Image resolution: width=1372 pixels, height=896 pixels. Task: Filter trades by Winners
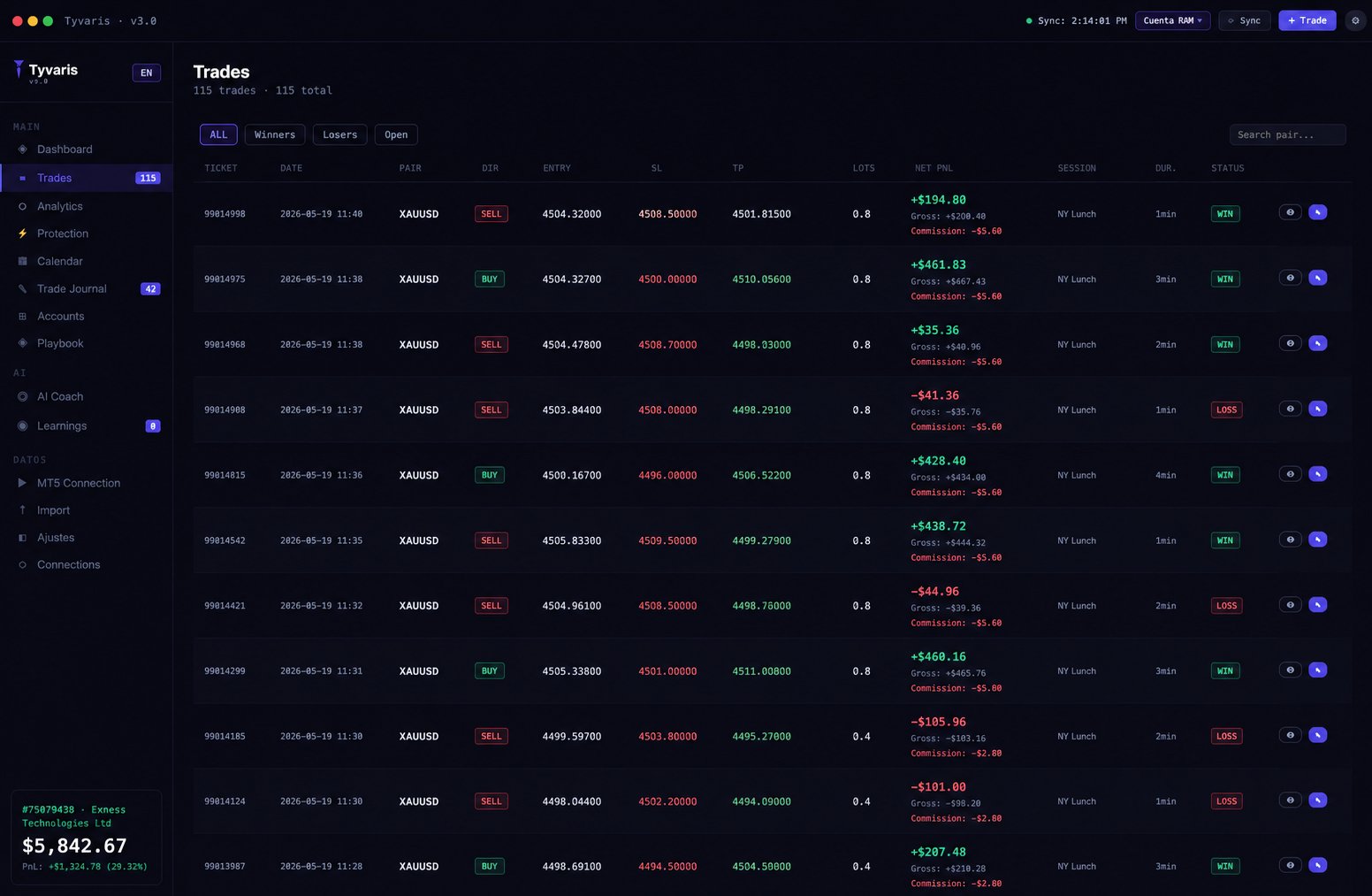tap(275, 134)
